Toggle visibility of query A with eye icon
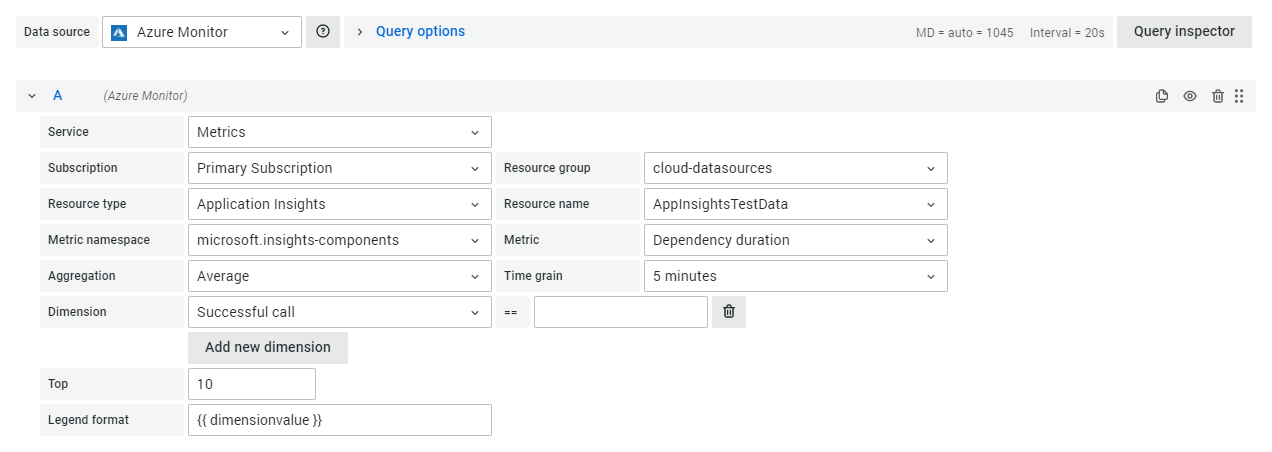The width and height of the screenshot is (1272, 452). pos(1190,96)
